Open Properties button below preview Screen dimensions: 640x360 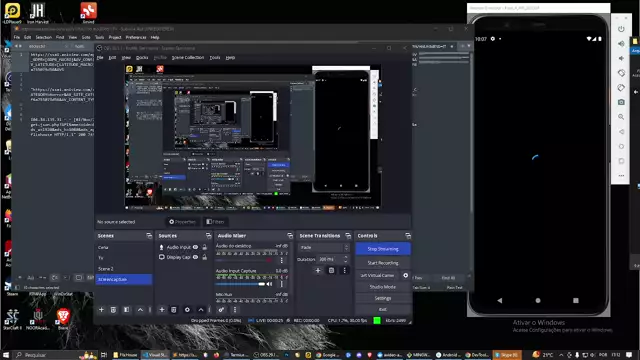(182, 222)
